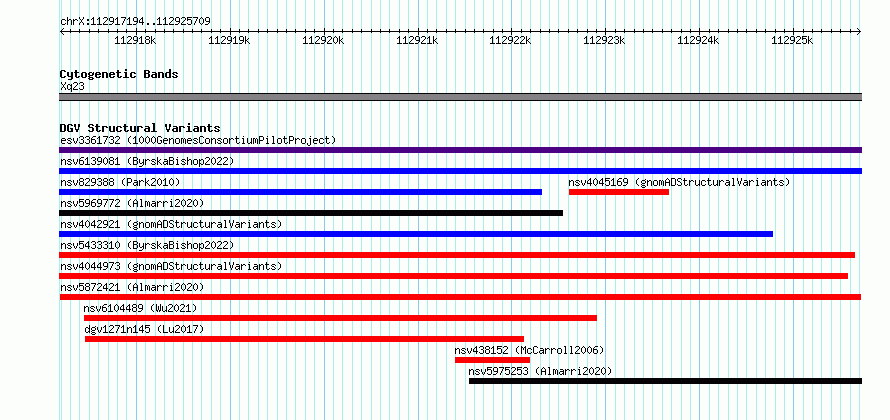This screenshot has width=890, height=420.
Task: Select the Xq23 band label
Action: point(72,86)
